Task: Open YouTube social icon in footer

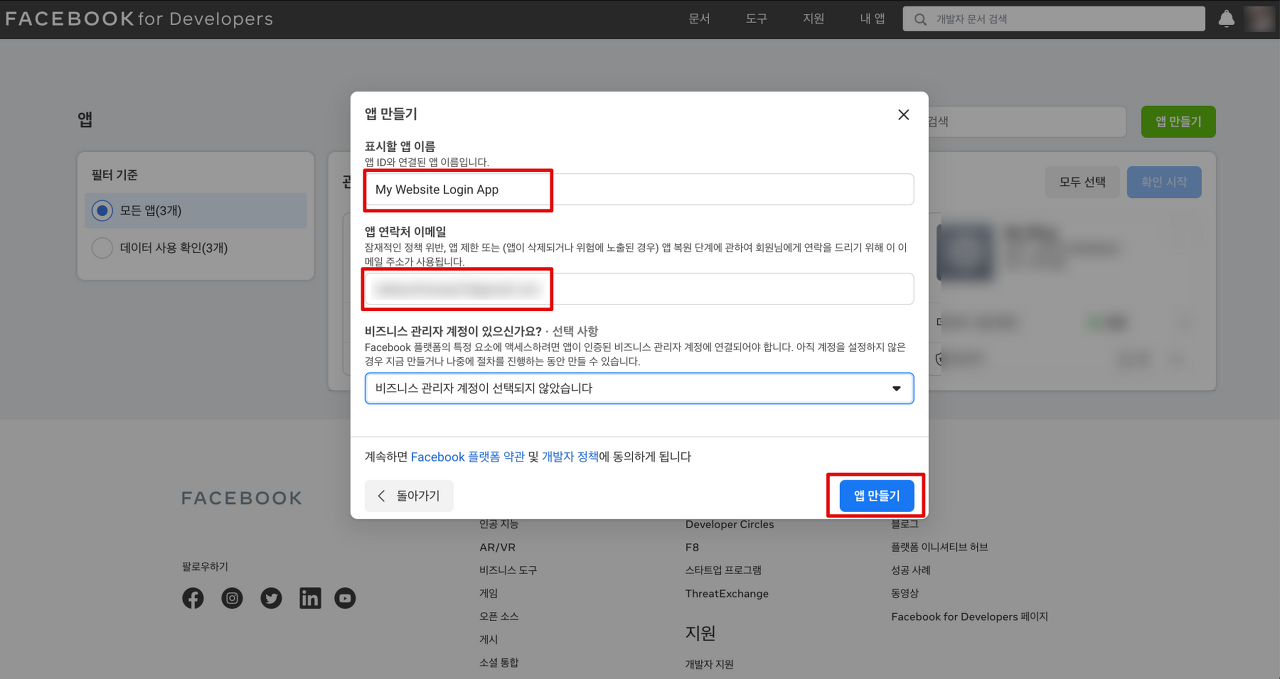Action: (x=345, y=598)
